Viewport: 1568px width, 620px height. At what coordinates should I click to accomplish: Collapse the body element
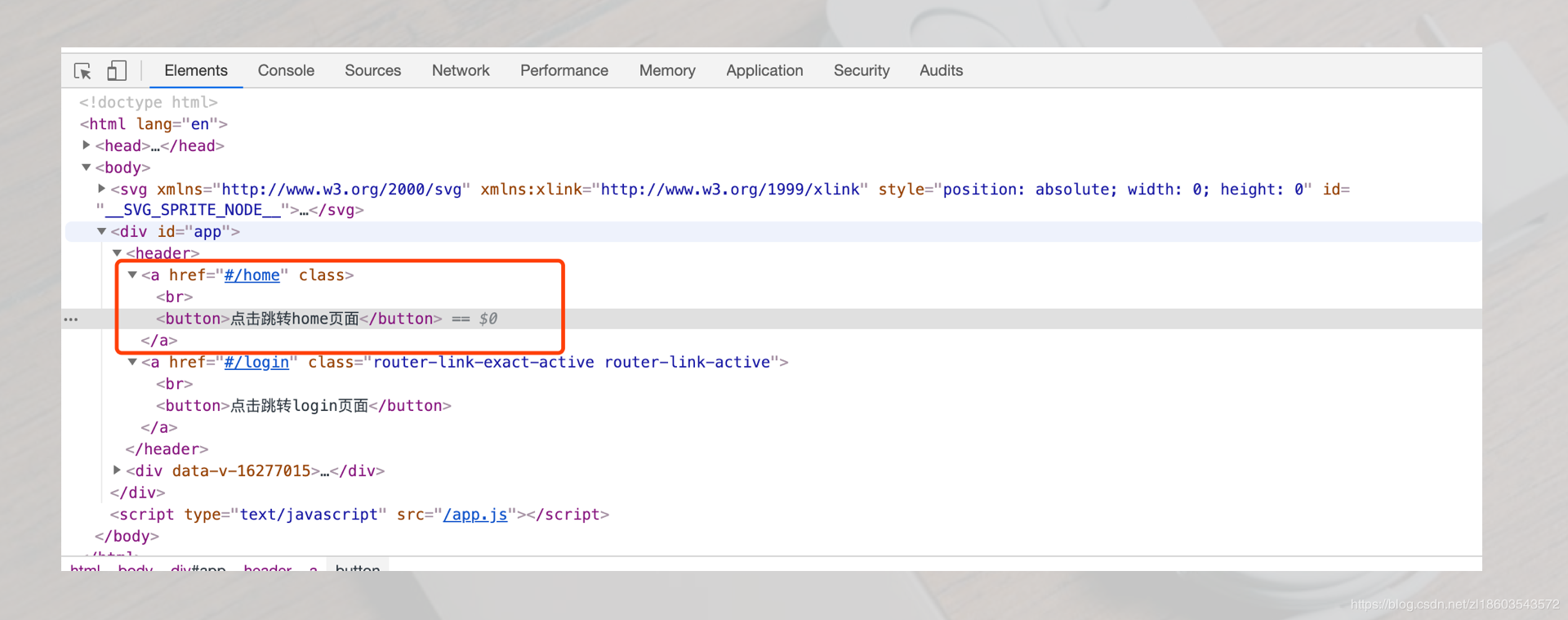coord(87,167)
